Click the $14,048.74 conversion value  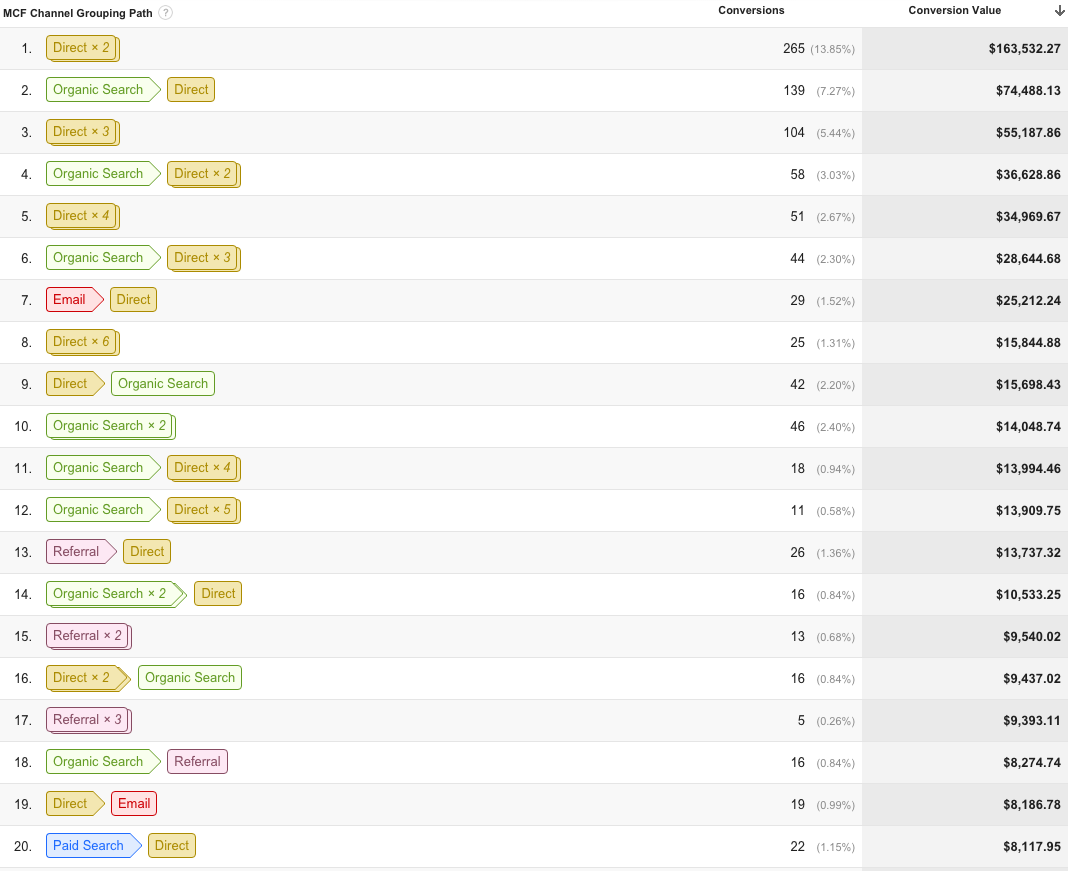tap(1028, 426)
